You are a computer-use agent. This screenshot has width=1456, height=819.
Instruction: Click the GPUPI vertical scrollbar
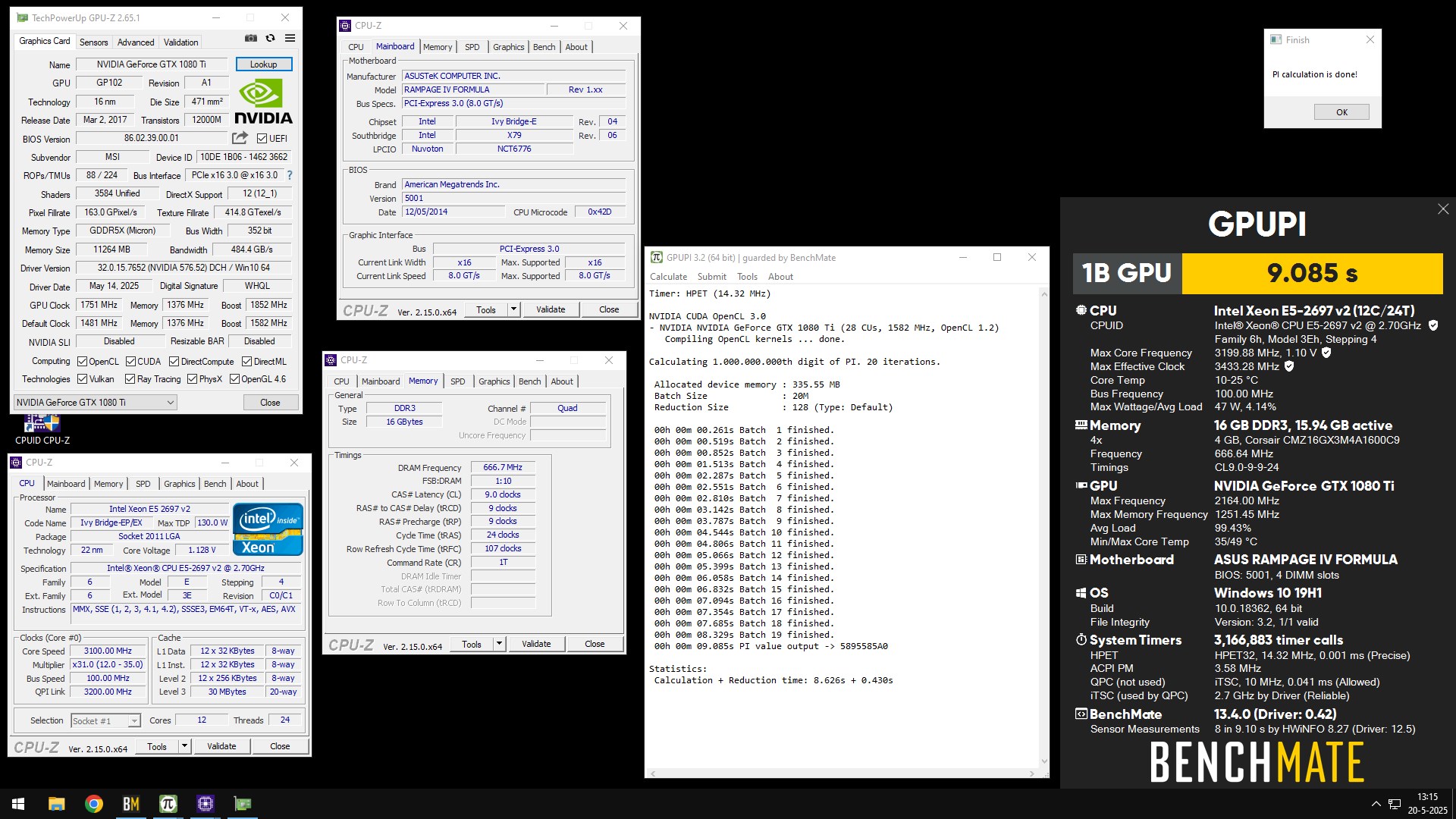(1043, 527)
